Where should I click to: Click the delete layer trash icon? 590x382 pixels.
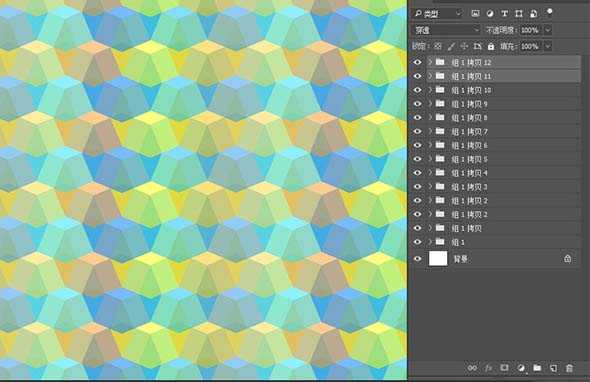coord(569,368)
